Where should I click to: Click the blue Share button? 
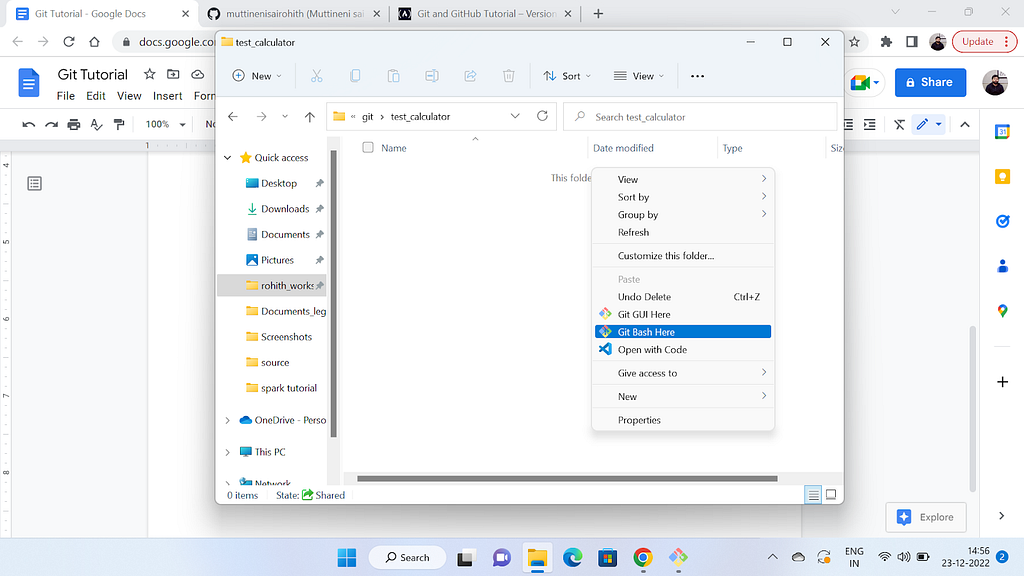[930, 82]
